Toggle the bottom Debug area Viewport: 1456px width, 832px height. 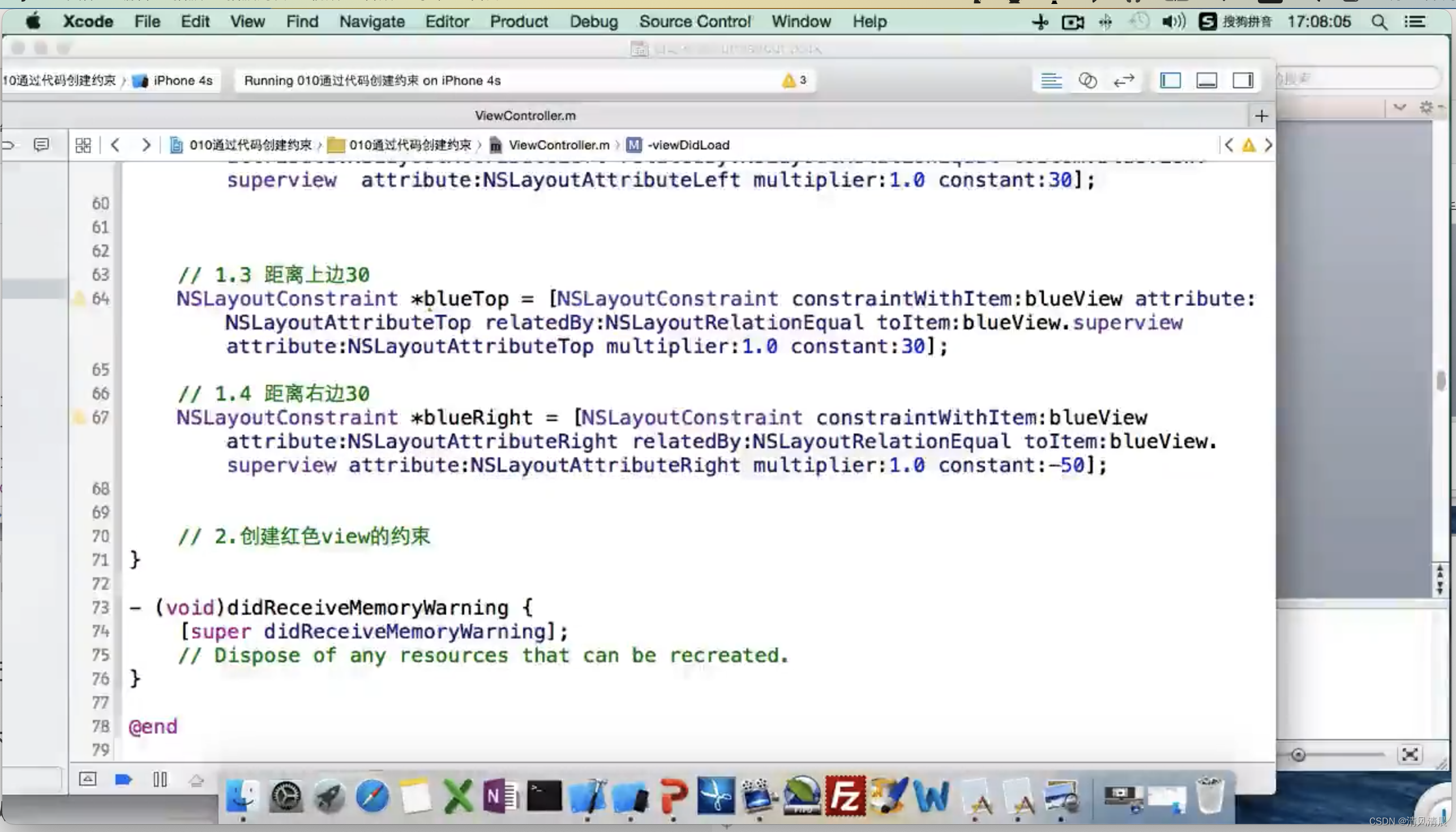[1206, 80]
